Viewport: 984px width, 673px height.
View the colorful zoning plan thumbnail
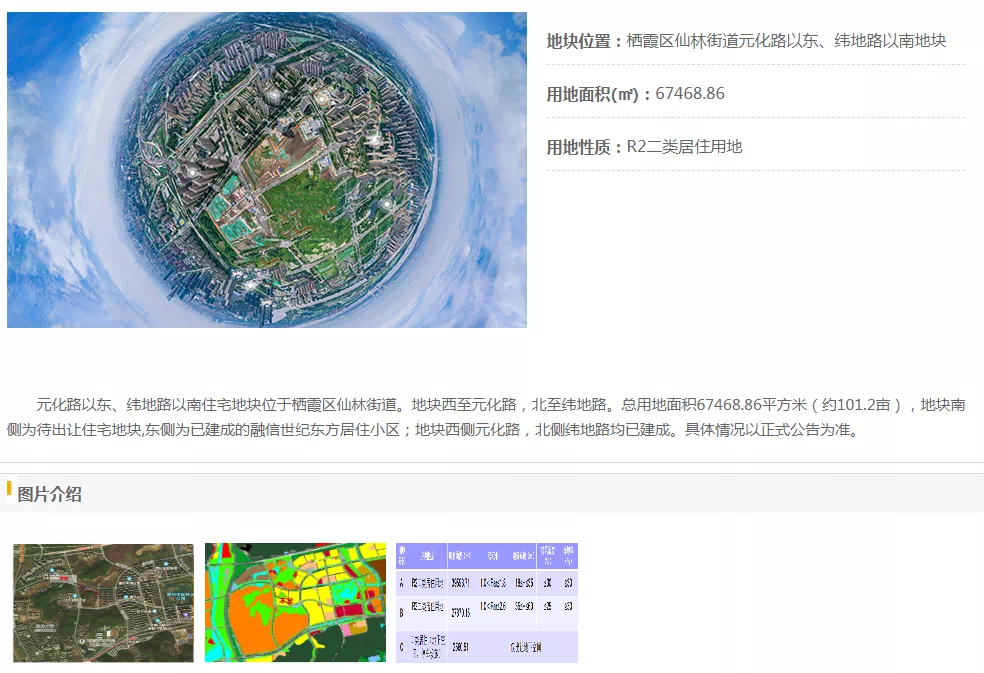click(x=295, y=602)
